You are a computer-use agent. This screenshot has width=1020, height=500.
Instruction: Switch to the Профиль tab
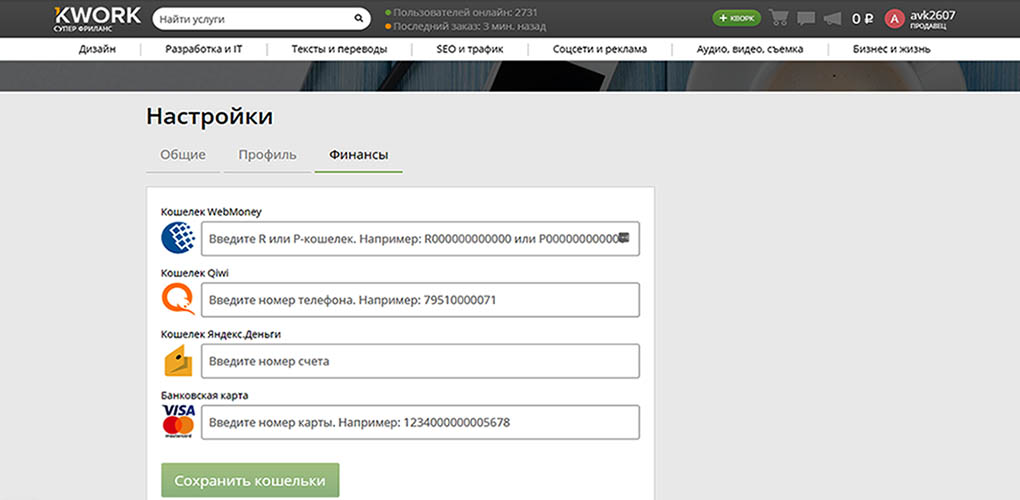click(267, 155)
